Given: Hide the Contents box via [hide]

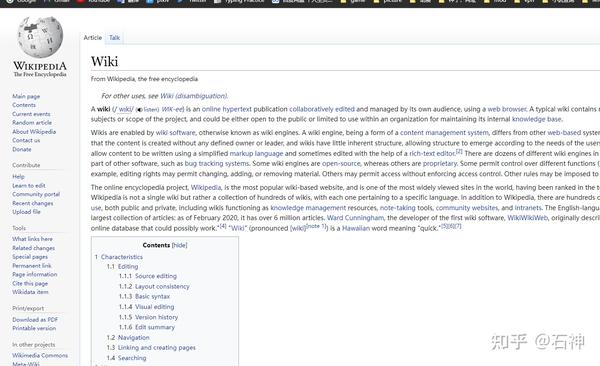Looking at the screenshot, I should 179,245.
